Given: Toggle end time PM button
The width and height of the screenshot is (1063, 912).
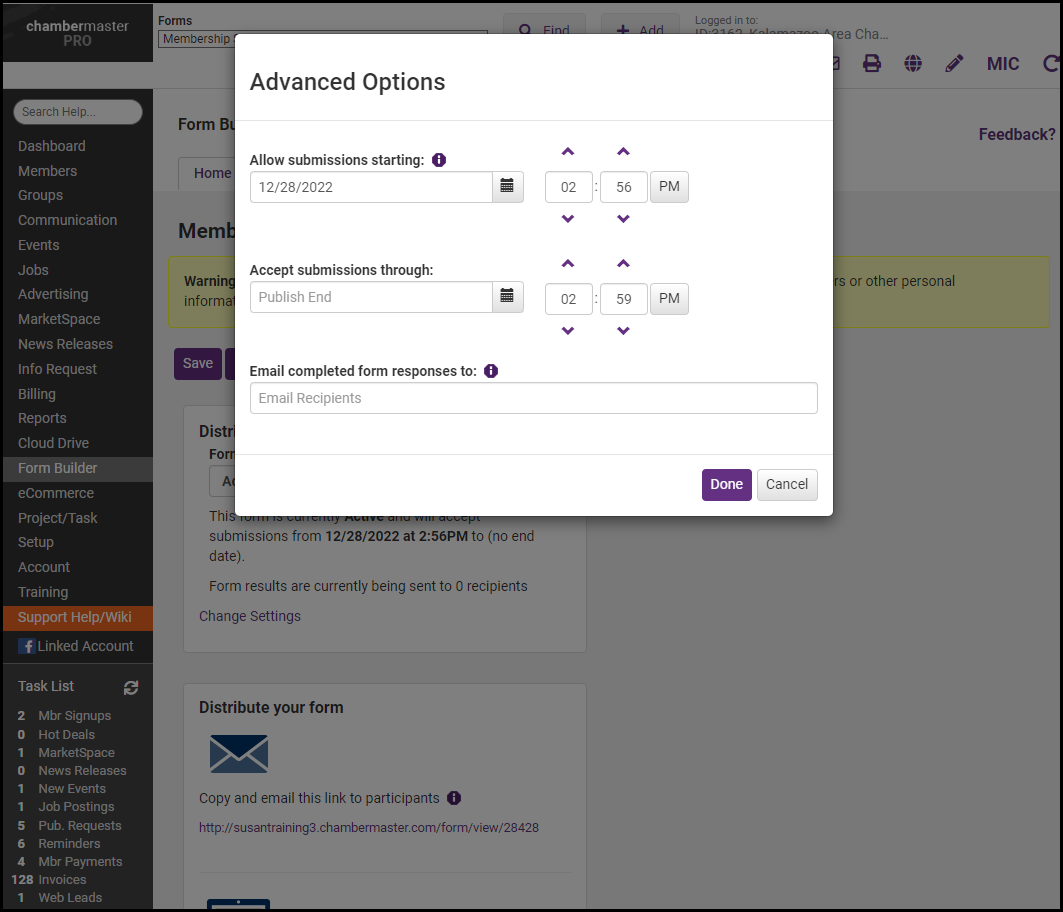Looking at the screenshot, I should tap(669, 298).
